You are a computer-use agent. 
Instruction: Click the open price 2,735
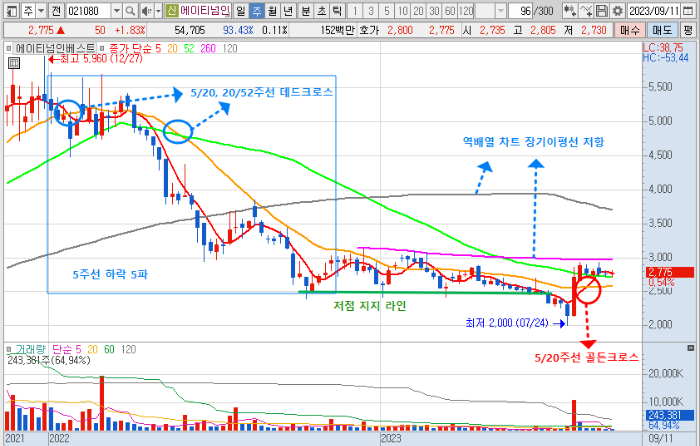(492, 30)
